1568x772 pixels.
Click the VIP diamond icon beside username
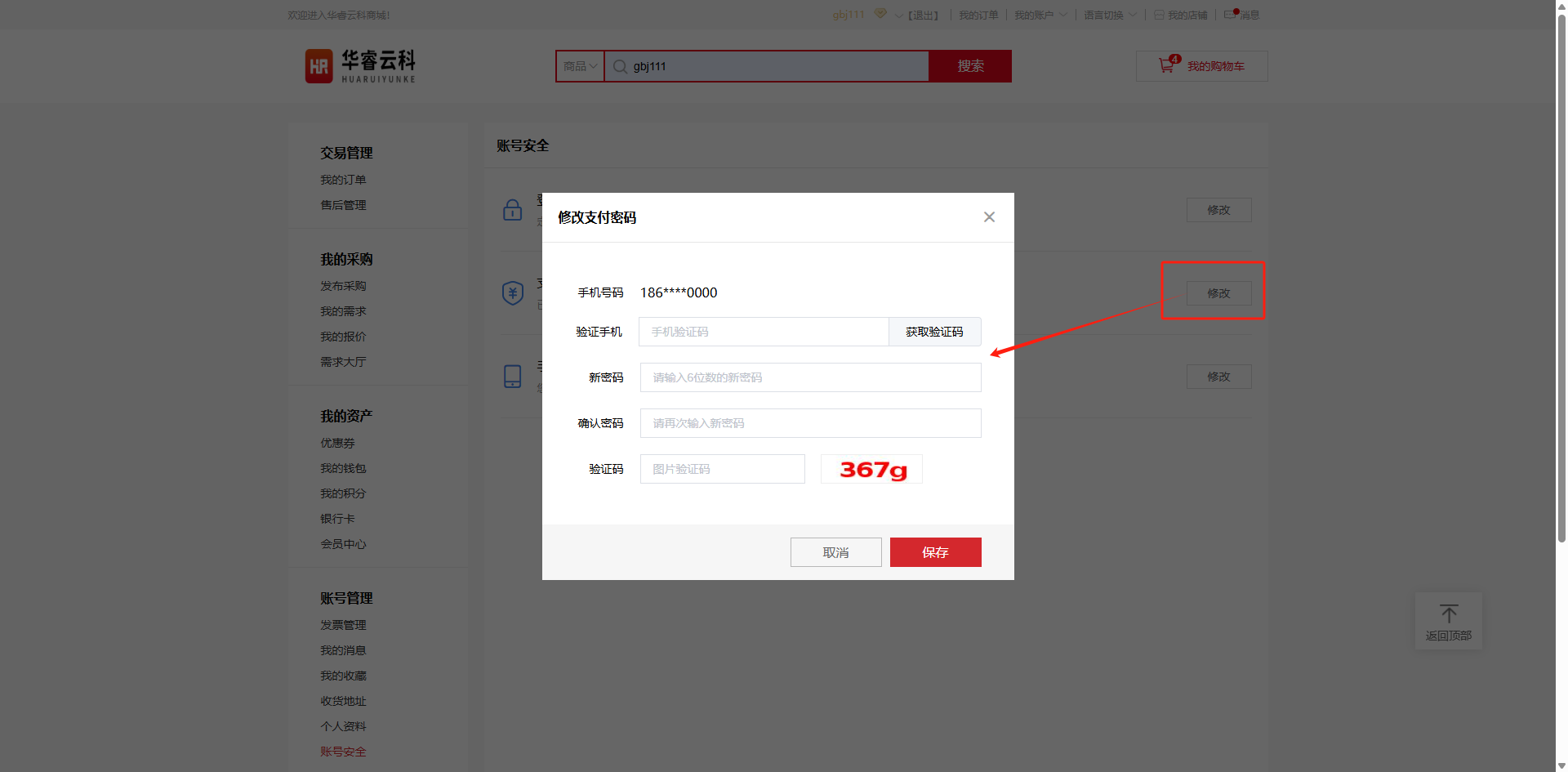click(880, 14)
